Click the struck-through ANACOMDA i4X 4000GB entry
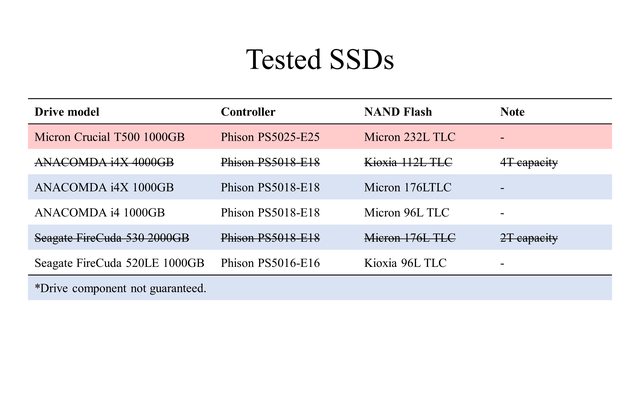The height and width of the screenshot is (400, 640). click(104, 162)
